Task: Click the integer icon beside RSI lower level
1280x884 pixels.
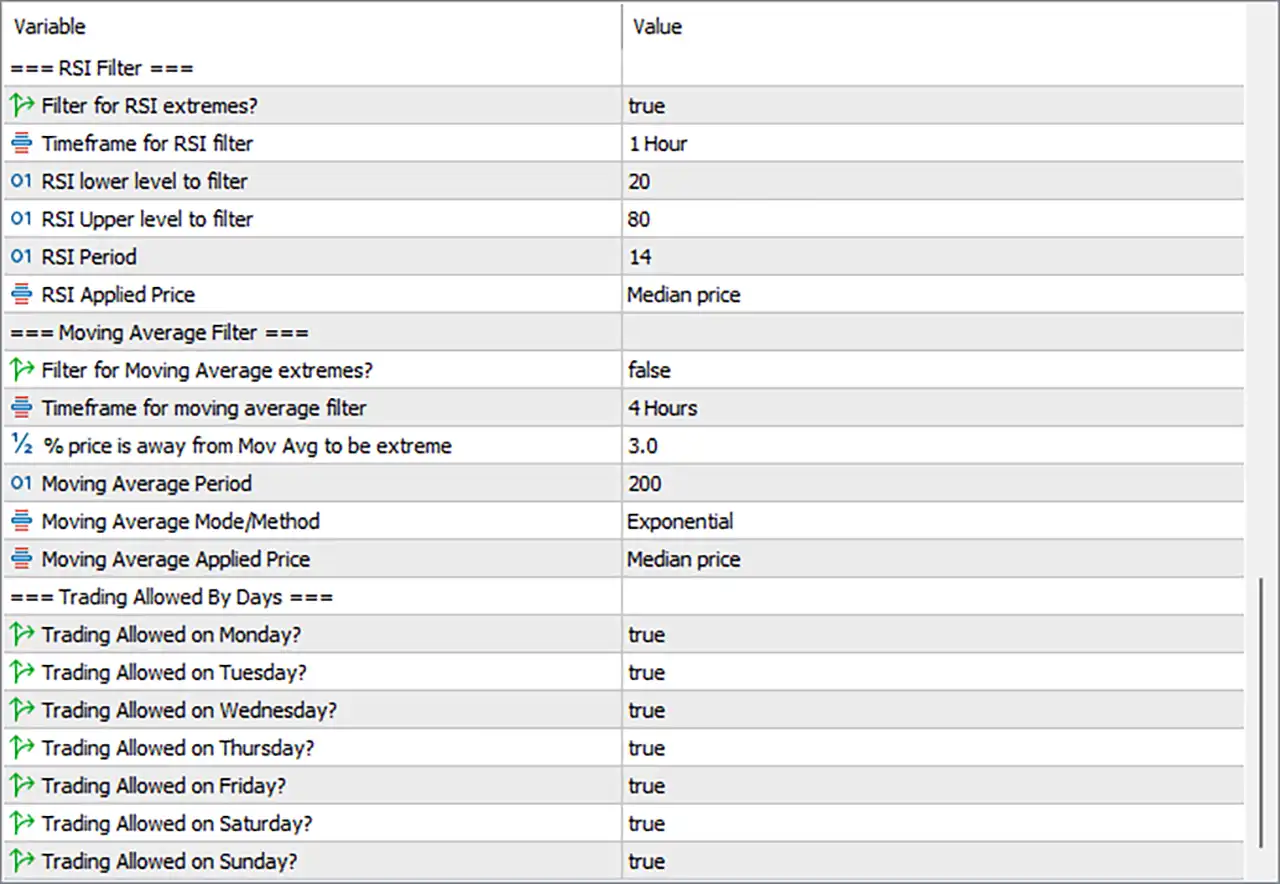Action: pyautogui.click(x=21, y=181)
